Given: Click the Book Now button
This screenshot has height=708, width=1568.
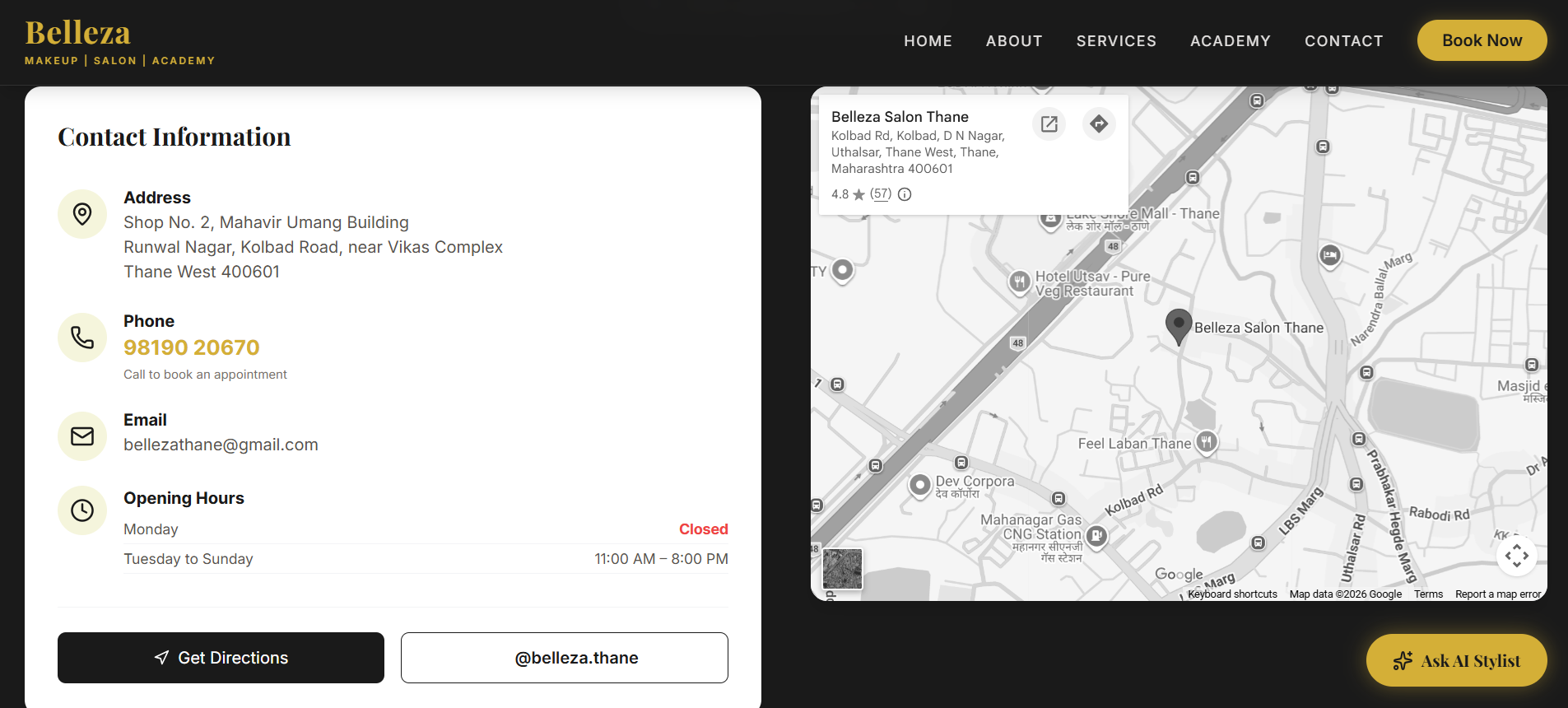Looking at the screenshot, I should pyautogui.click(x=1482, y=40).
